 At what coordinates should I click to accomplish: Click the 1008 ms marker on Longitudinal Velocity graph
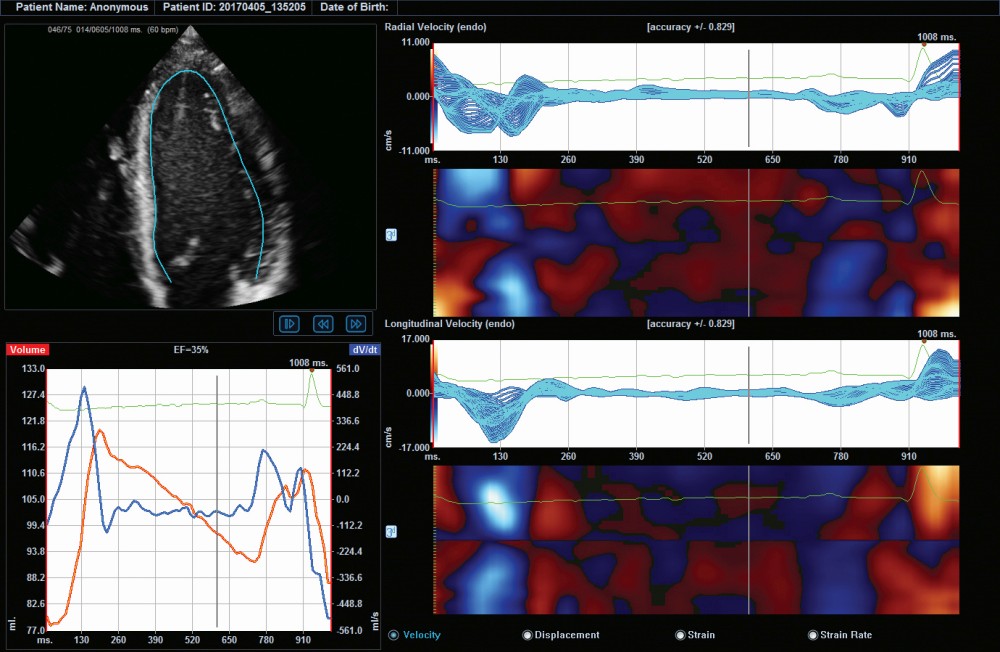point(924,341)
